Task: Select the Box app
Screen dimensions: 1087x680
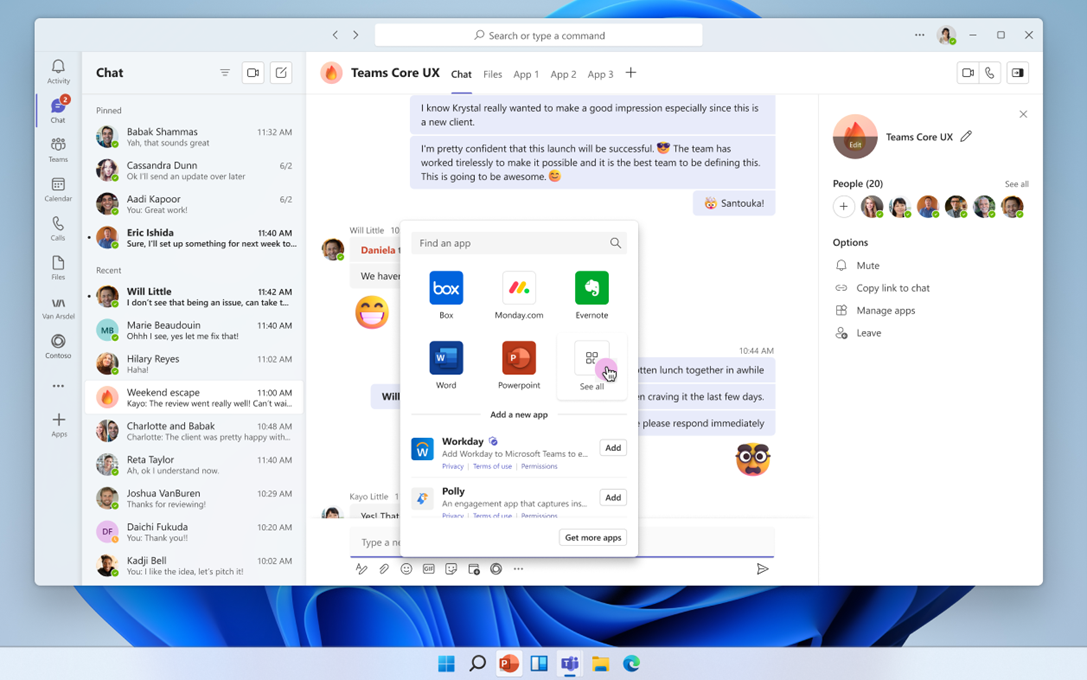Action: point(446,295)
